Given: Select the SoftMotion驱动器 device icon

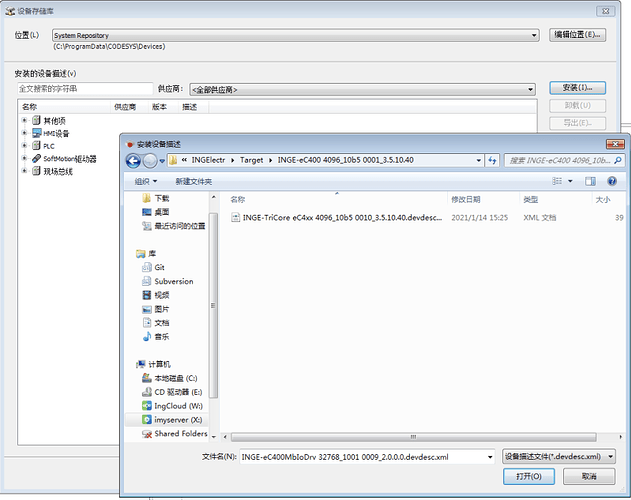Looking at the screenshot, I should click(x=37, y=158).
